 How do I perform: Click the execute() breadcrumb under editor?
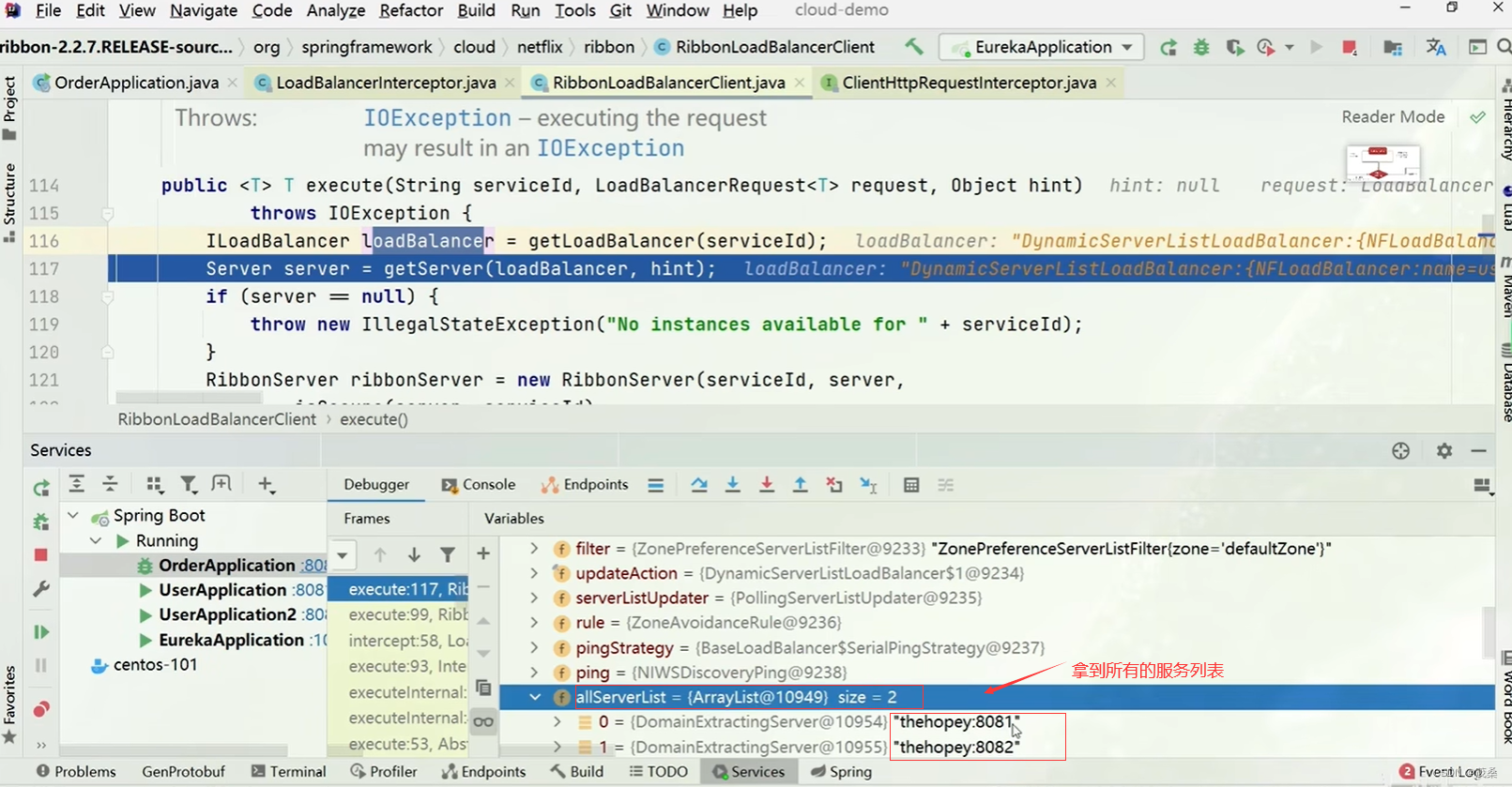374,419
